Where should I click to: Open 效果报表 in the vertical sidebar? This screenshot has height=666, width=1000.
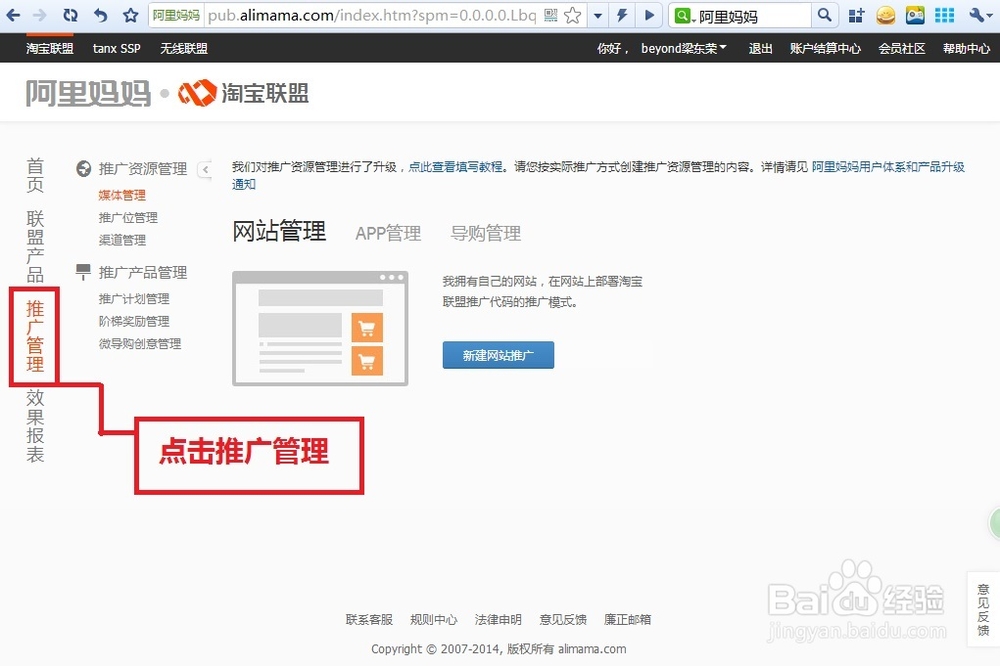pyautogui.click(x=35, y=426)
